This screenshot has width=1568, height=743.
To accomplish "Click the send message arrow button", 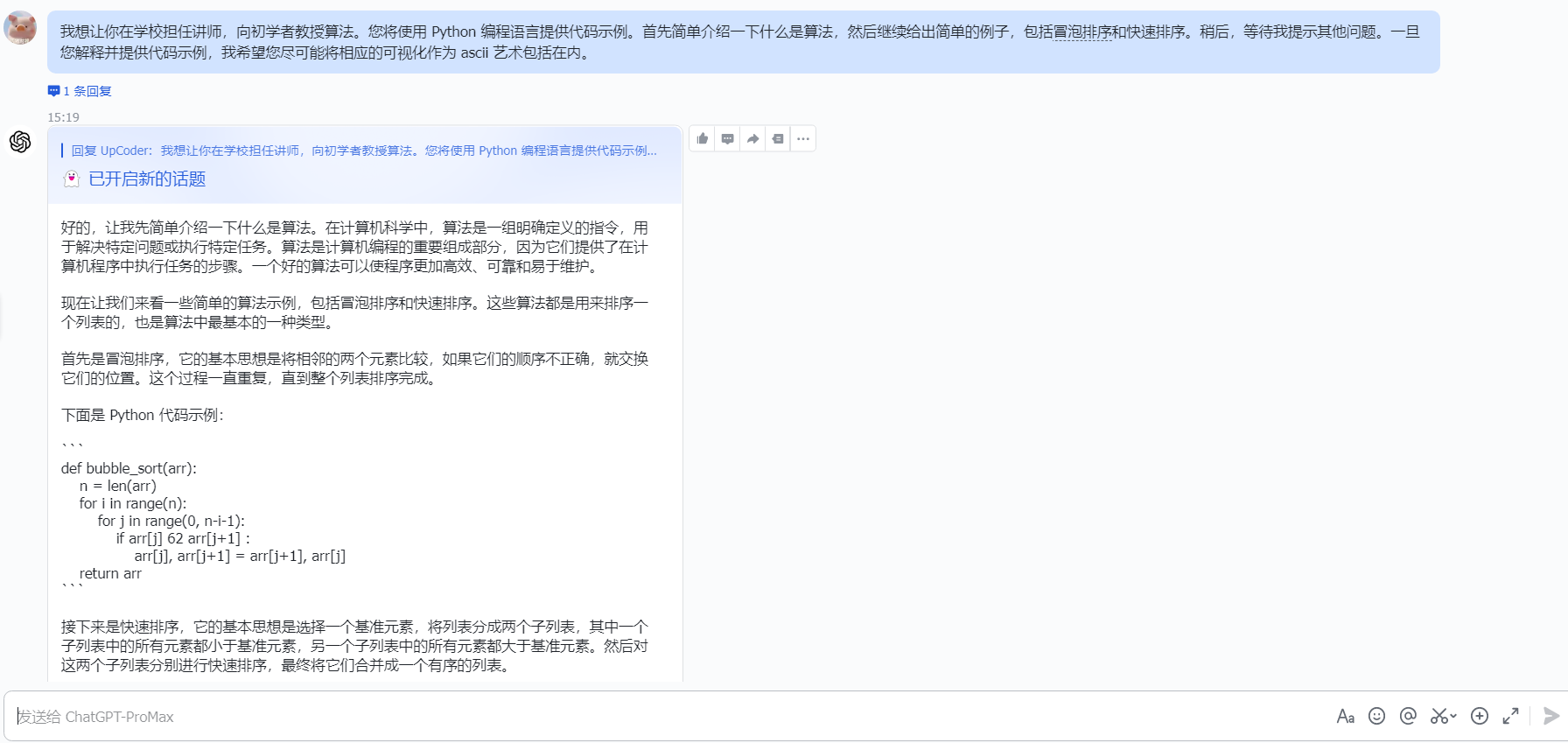I will tap(1551, 716).
